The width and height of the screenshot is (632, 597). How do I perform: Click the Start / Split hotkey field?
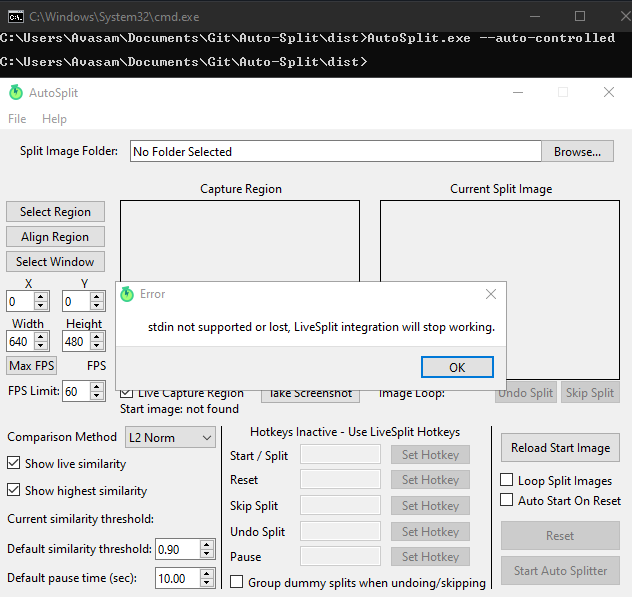341,455
